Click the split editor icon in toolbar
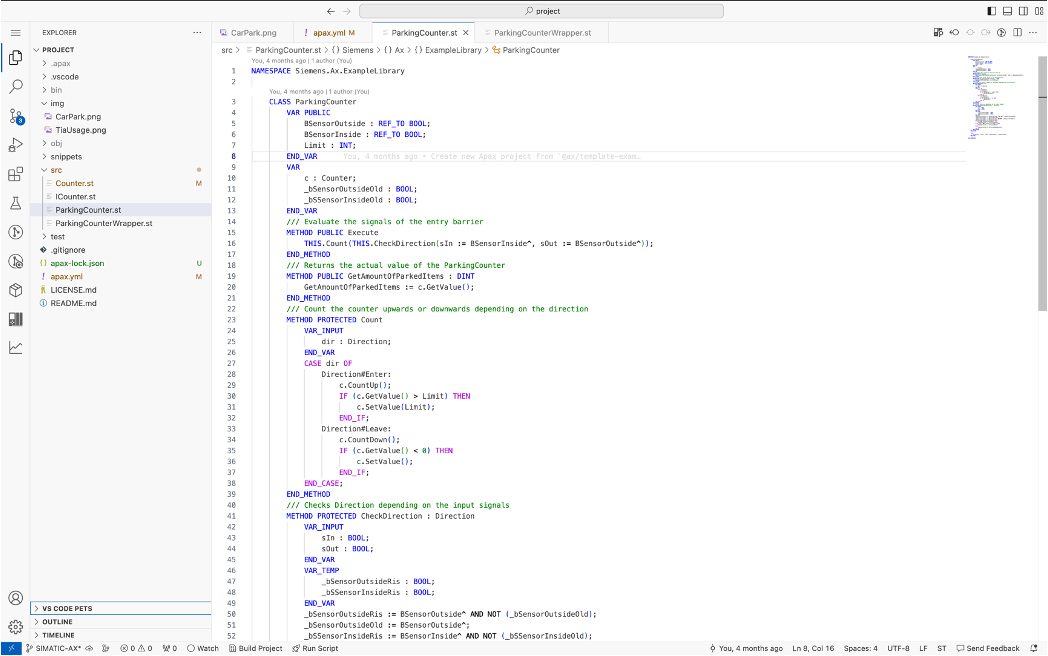The height and width of the screenshot is (656, 1048). coord(1017,32)
